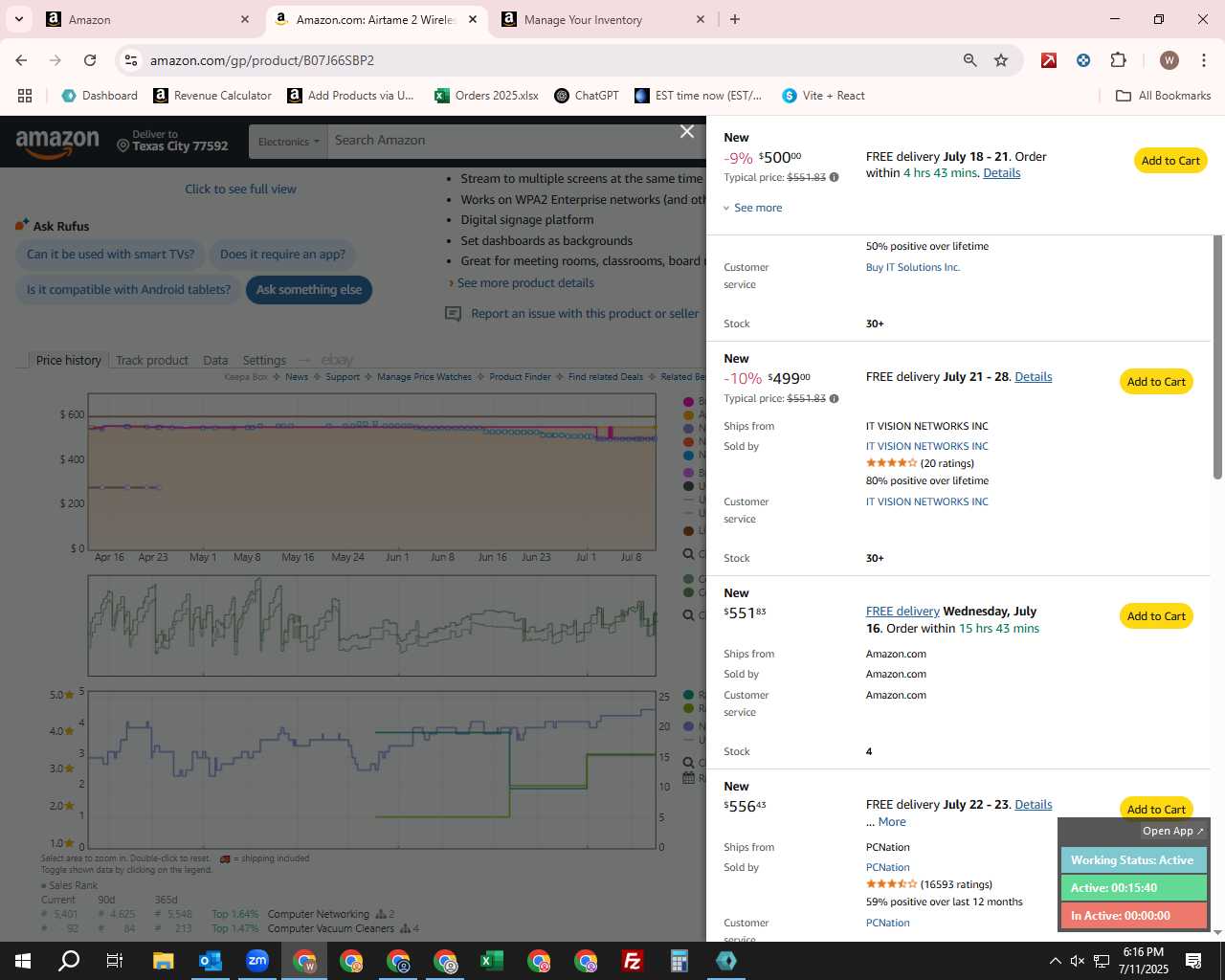
Task: Click the offers panel vertical scrollbar
Action: (x=1217, y=357)
